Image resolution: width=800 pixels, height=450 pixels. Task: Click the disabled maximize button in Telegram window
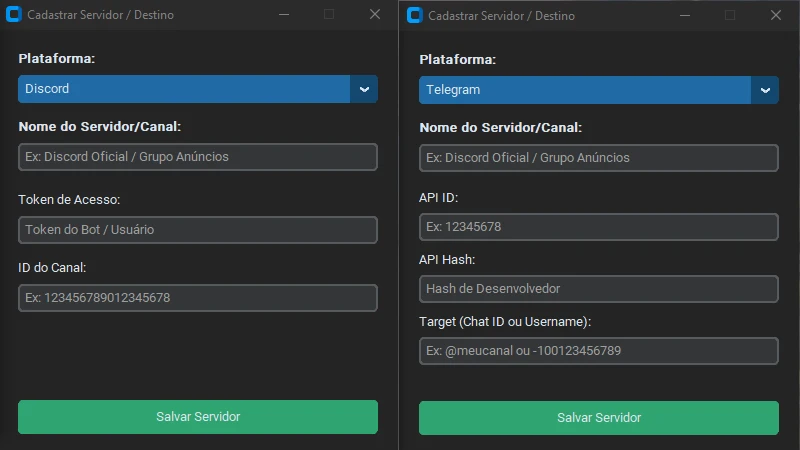point(730,15)
